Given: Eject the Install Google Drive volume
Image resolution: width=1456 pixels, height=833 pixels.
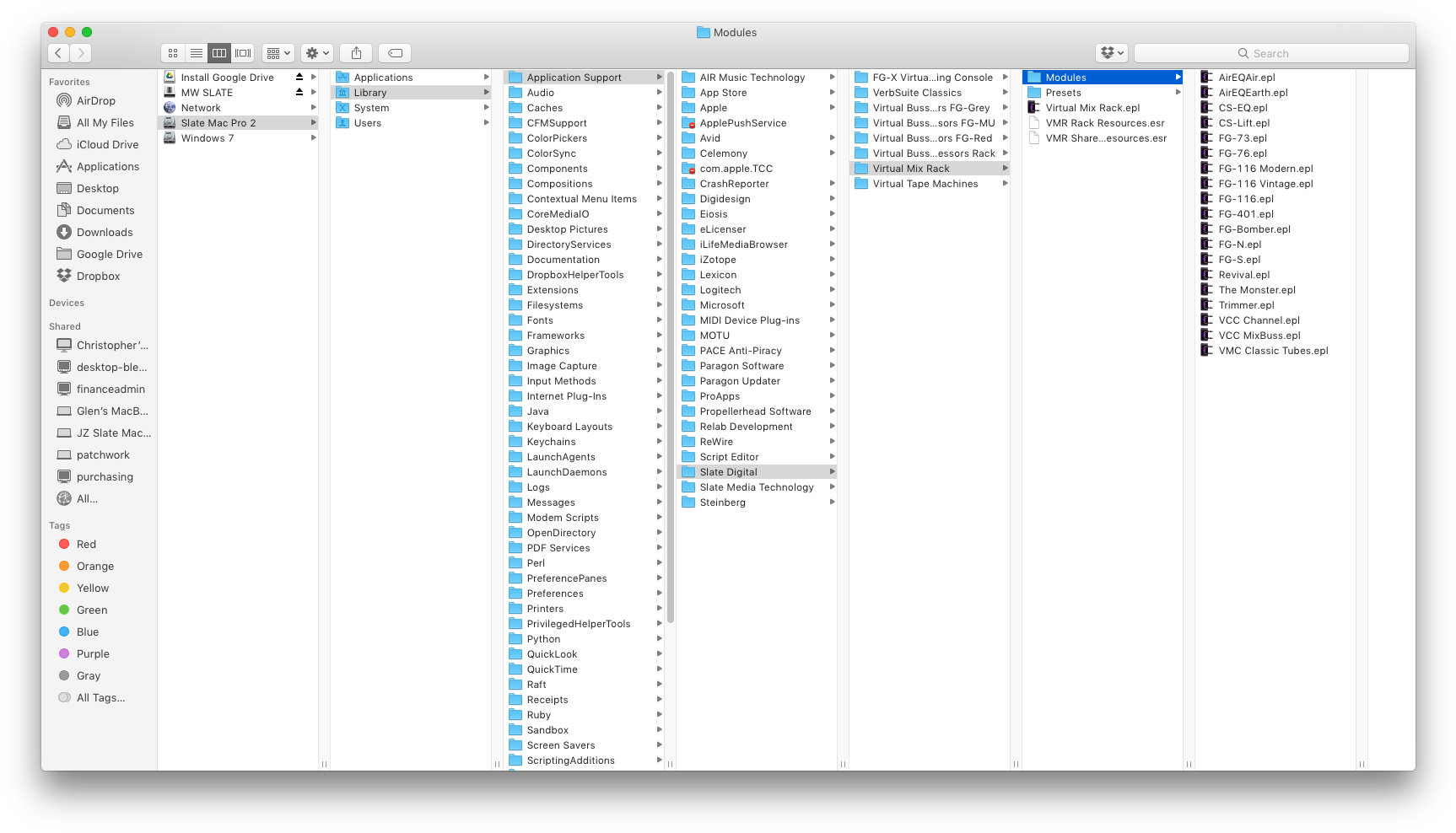Looking at the screenshot, I should [299, 77].
